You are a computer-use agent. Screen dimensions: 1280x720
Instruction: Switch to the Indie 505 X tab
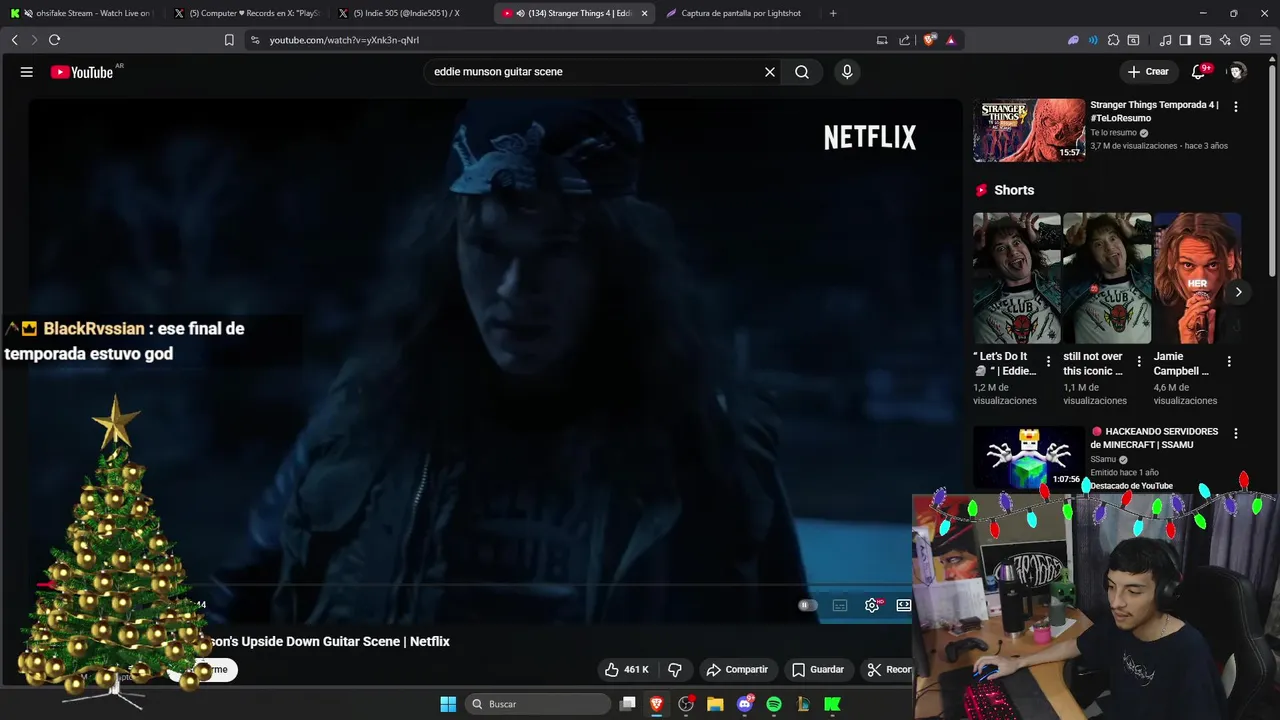click(410, 13)
